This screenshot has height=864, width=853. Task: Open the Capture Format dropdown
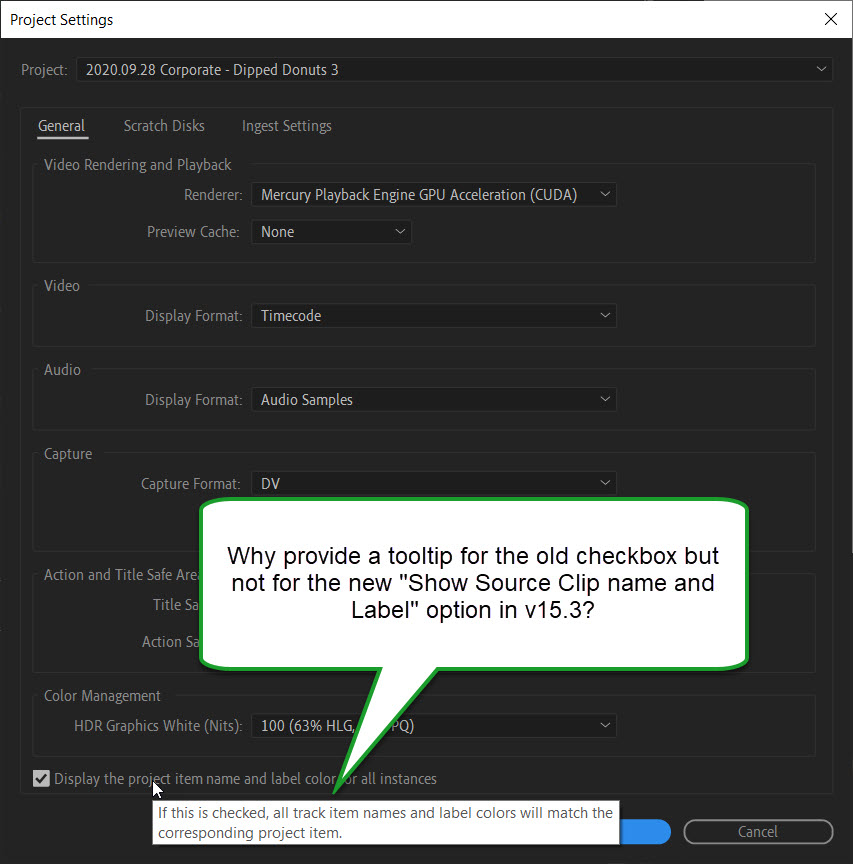[434, 483]
